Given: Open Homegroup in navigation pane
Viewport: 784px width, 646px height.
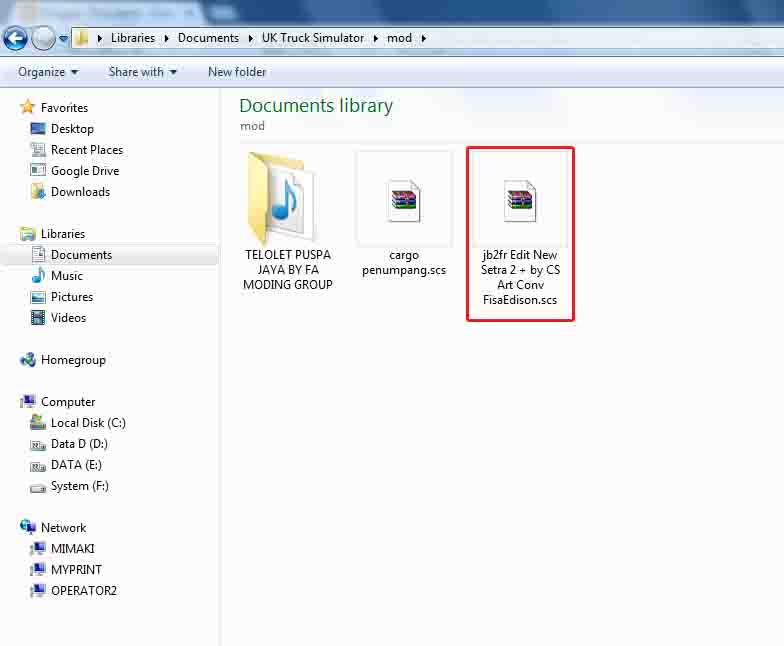Looking at the screenshot, I should click(x=74, y=360).
